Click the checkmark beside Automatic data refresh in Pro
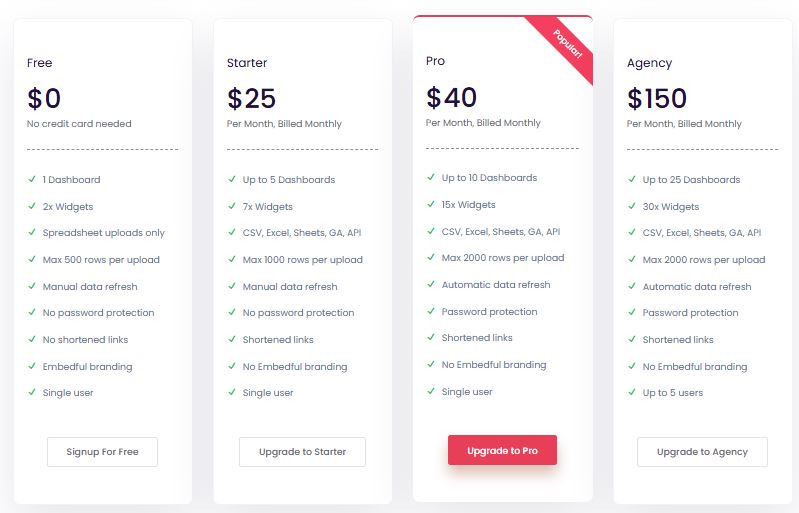This screenshot has height=513, width=799. (x=432, y=285)
